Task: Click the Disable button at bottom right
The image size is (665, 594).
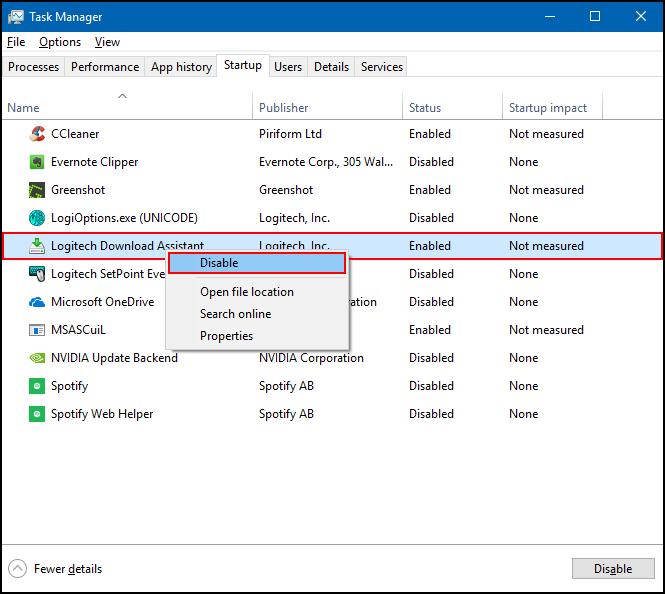Action: pos(613,569)
